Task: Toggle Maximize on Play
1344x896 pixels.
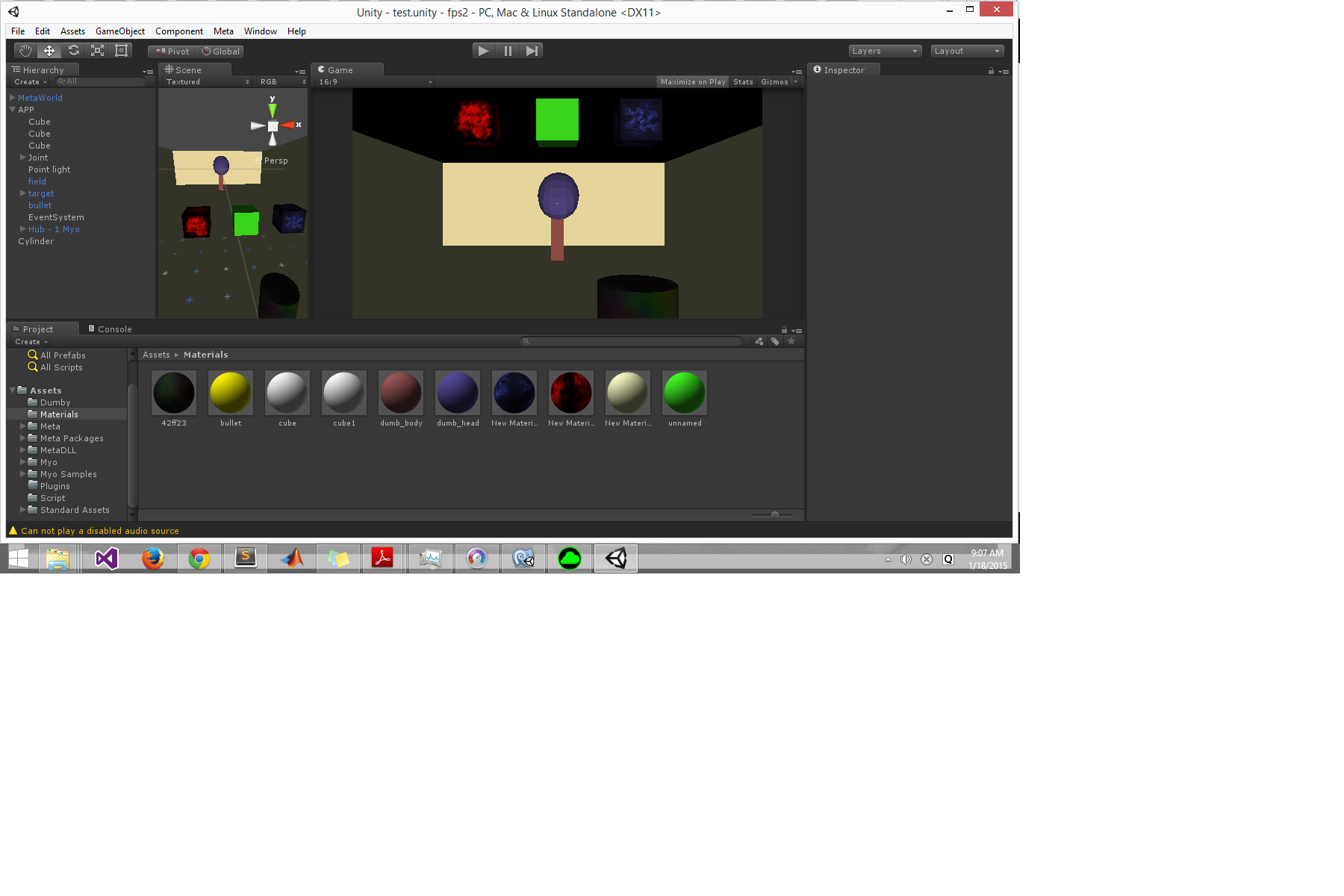Action: 693,82
